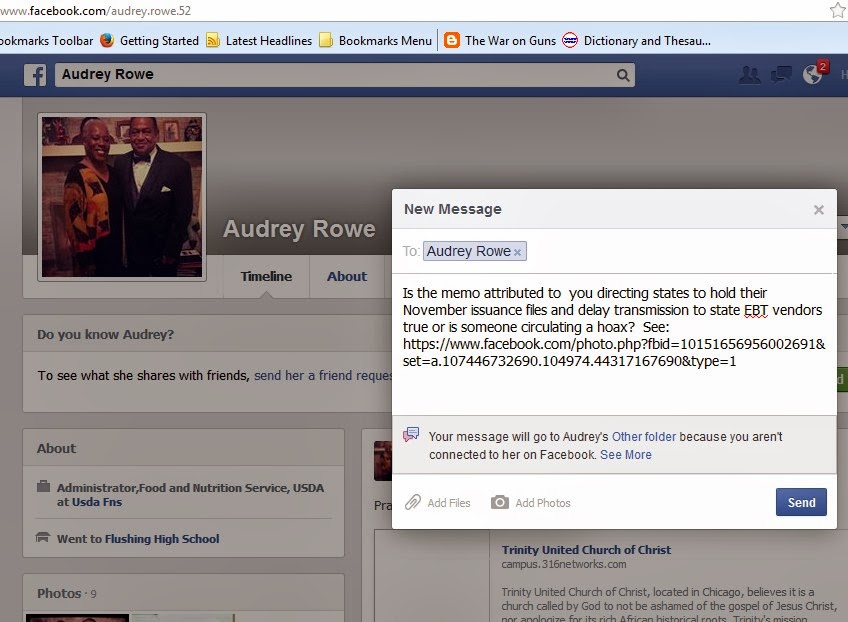Image resolution: width=848 pixels, height=622 pixels.
Task: Click the Firefox Getting Started bookmark icon
Action: point(107,41)
